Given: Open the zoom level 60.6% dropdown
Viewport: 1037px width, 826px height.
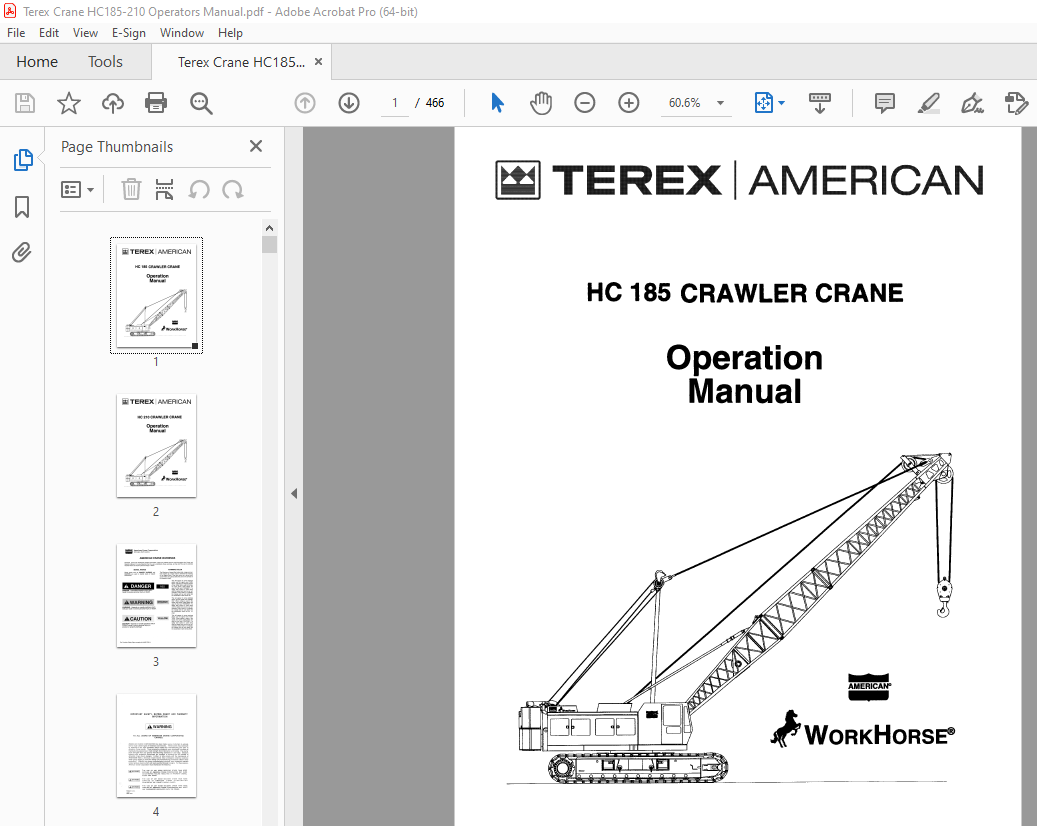Looking at the screenshot, I should [720, 103].
